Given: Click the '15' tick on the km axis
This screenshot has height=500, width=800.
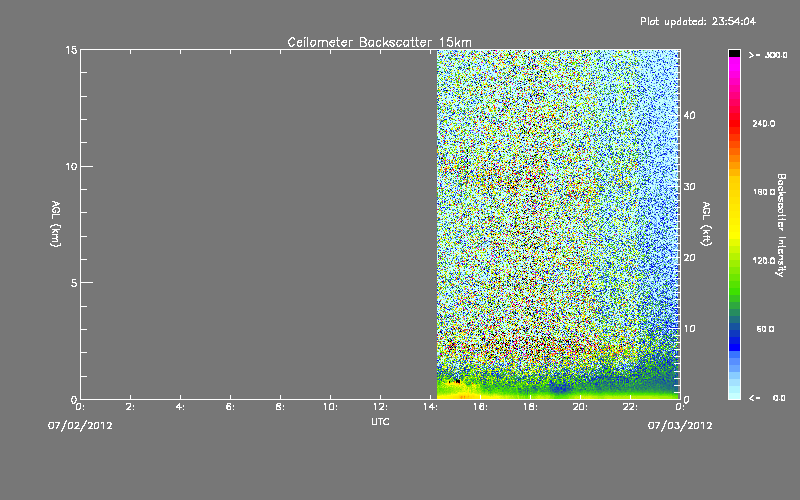Looking at the screenshot, I should point(71,50).
